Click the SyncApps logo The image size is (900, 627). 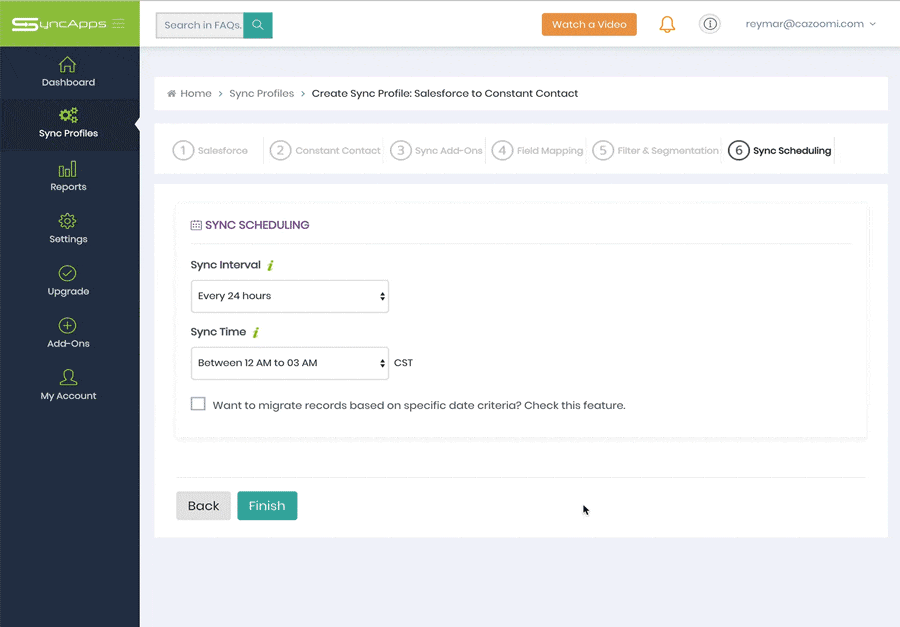click(x=59, y=24)
